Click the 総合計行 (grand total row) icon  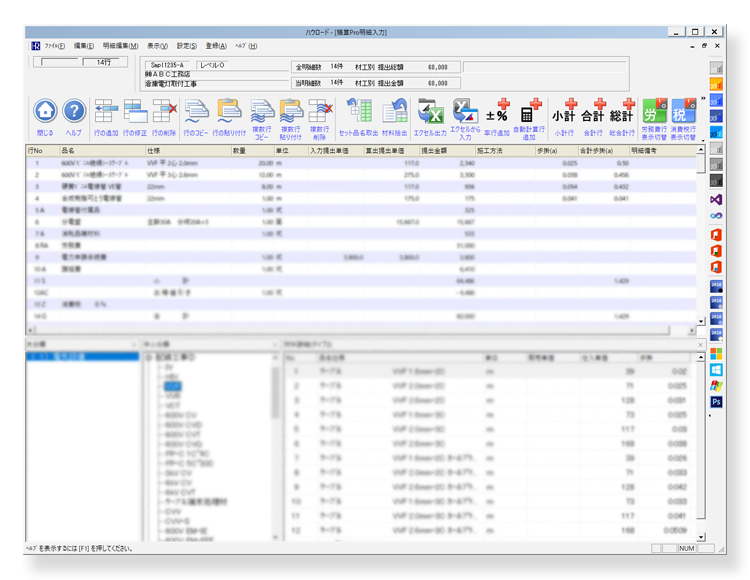(628, 111)
